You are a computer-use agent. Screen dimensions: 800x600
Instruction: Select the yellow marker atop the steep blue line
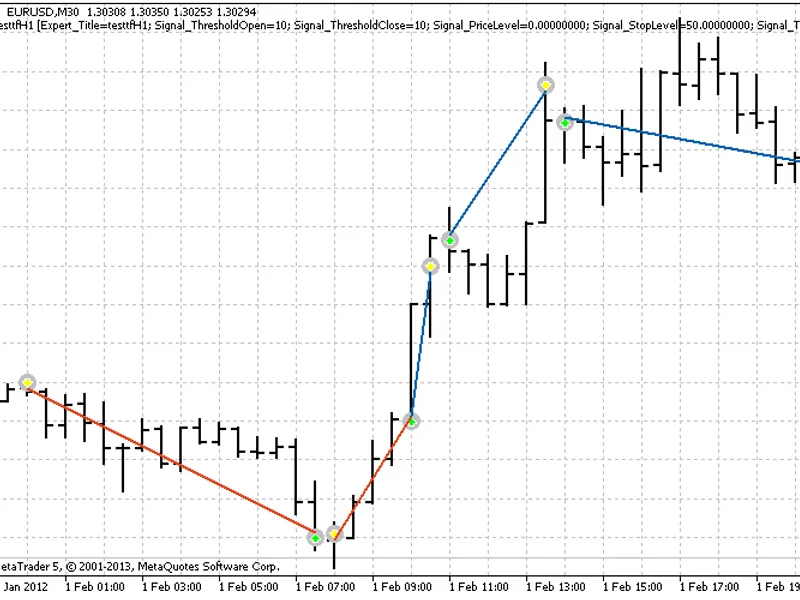pos(431,266)
